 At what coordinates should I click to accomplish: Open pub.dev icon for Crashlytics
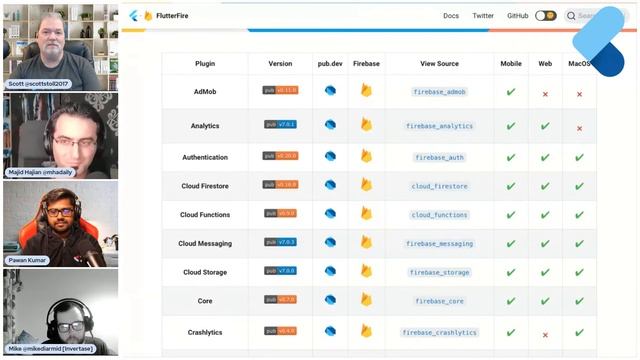pos(330,331)
